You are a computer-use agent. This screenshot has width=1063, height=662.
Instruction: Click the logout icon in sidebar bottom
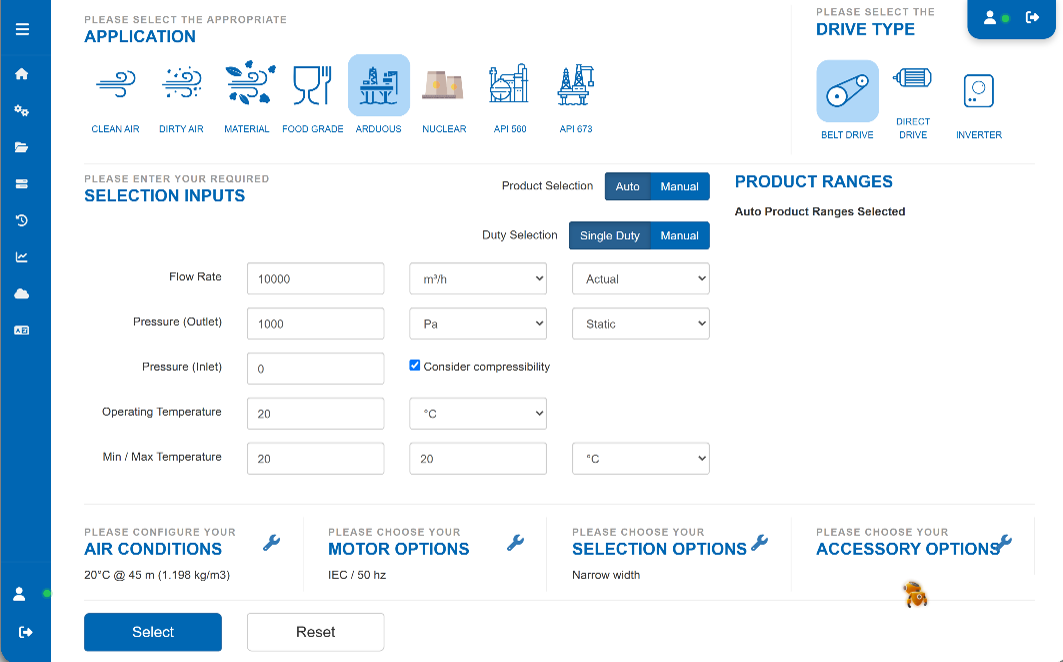tap(26, 632)
